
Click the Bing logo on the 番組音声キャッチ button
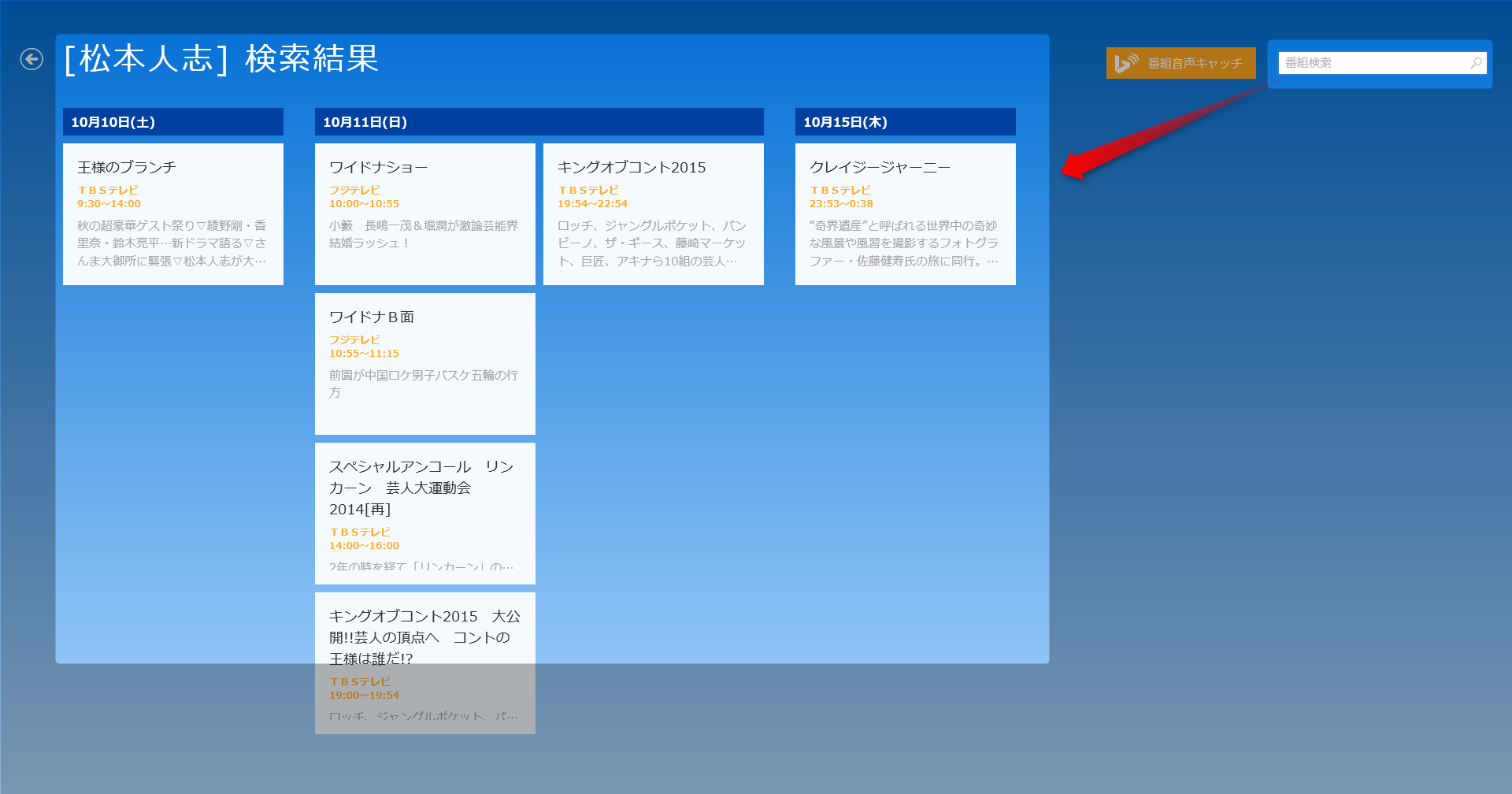(1126, 63)
